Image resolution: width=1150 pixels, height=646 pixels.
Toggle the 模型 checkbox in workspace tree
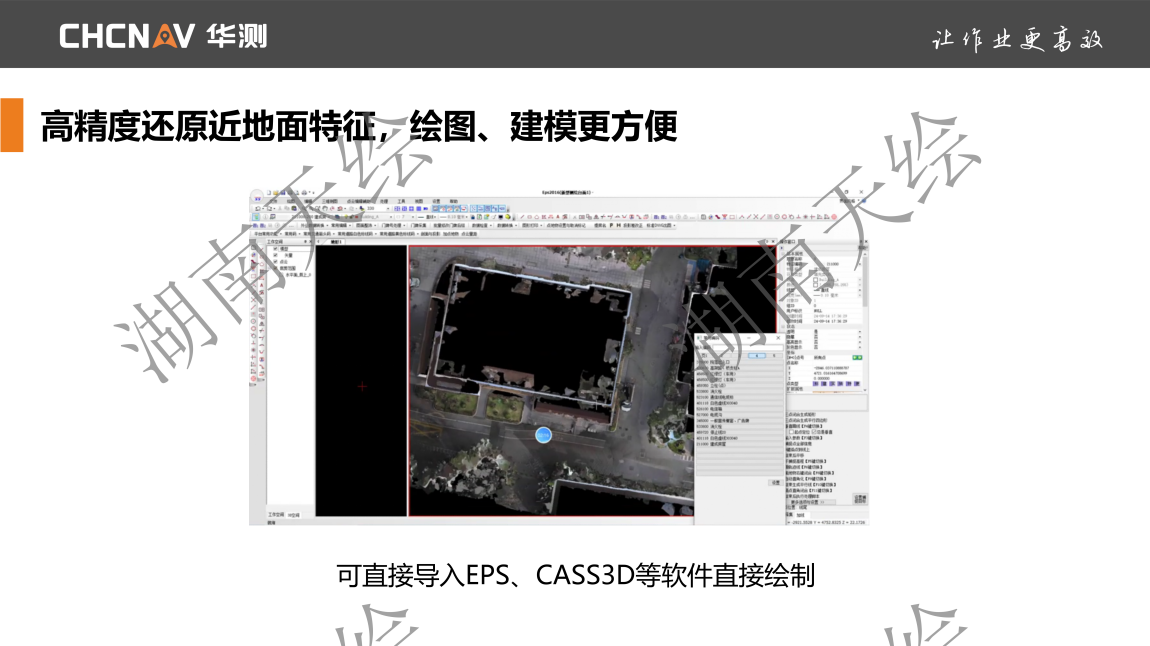coord(276,248)
